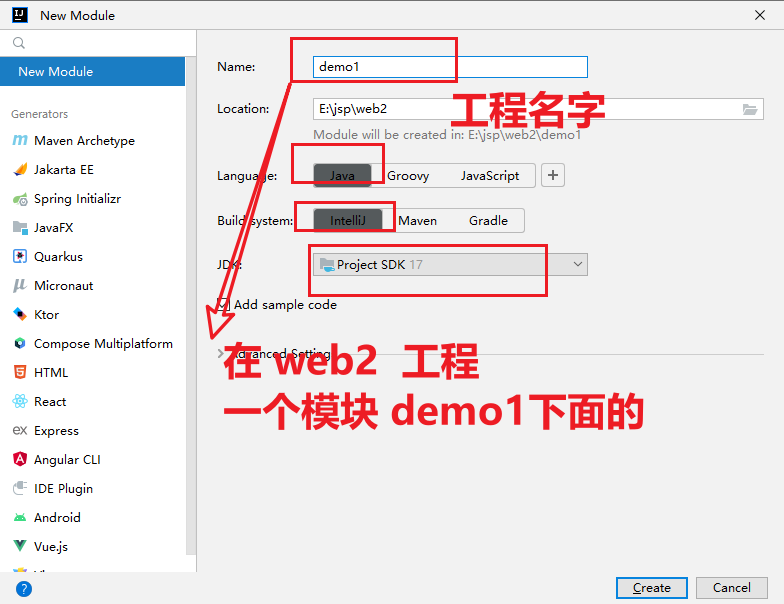This screenshot has height=604, width=784.
Task: Expand the Advanced Settings section
Action: pyautogui.click(x=220, y=354)
